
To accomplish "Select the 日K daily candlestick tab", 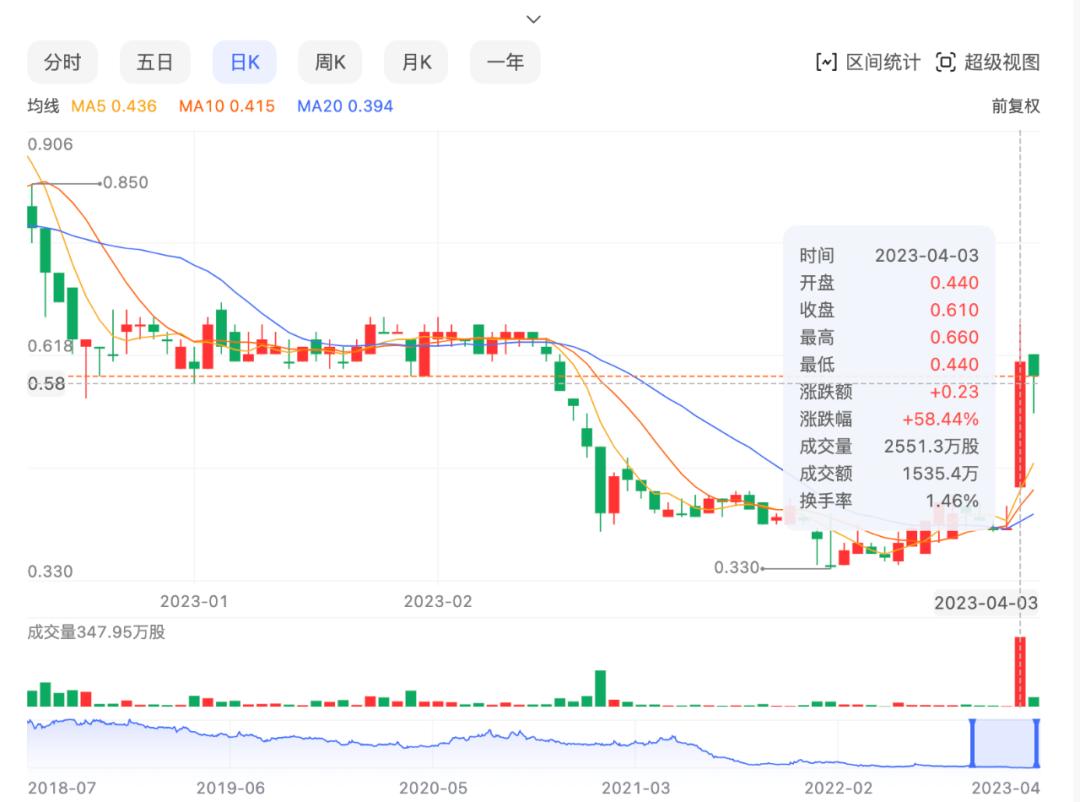I will click(x=243, y=61).
